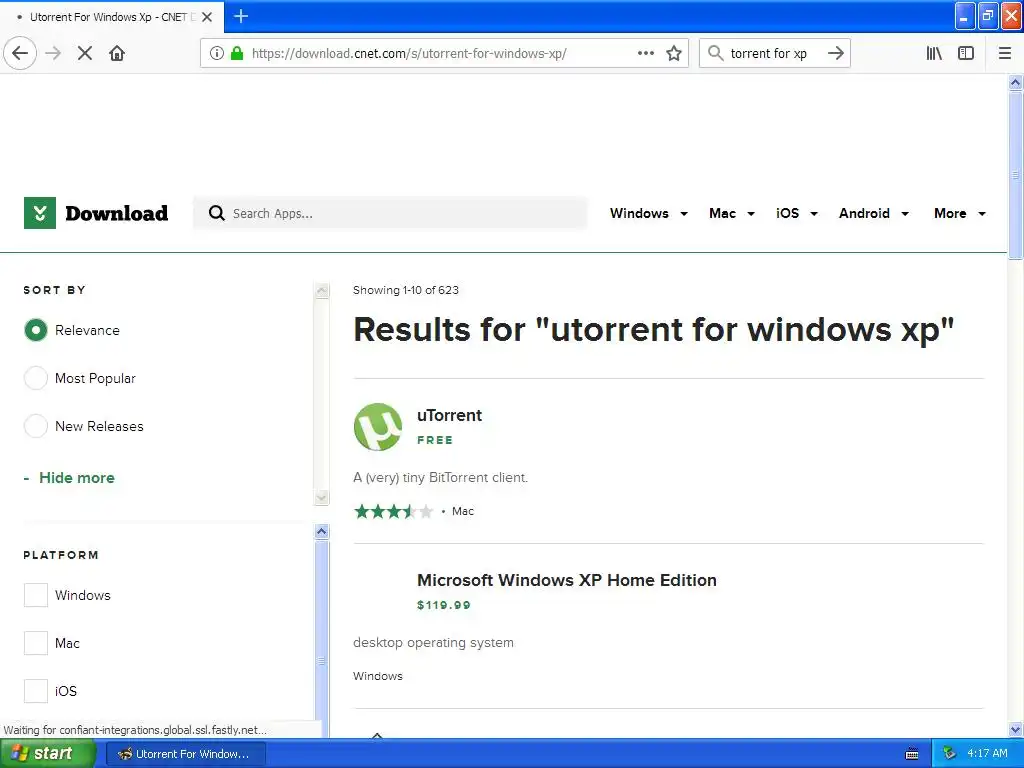
Task: Toggle the sidebar view icon
Action: coord(966,53)
